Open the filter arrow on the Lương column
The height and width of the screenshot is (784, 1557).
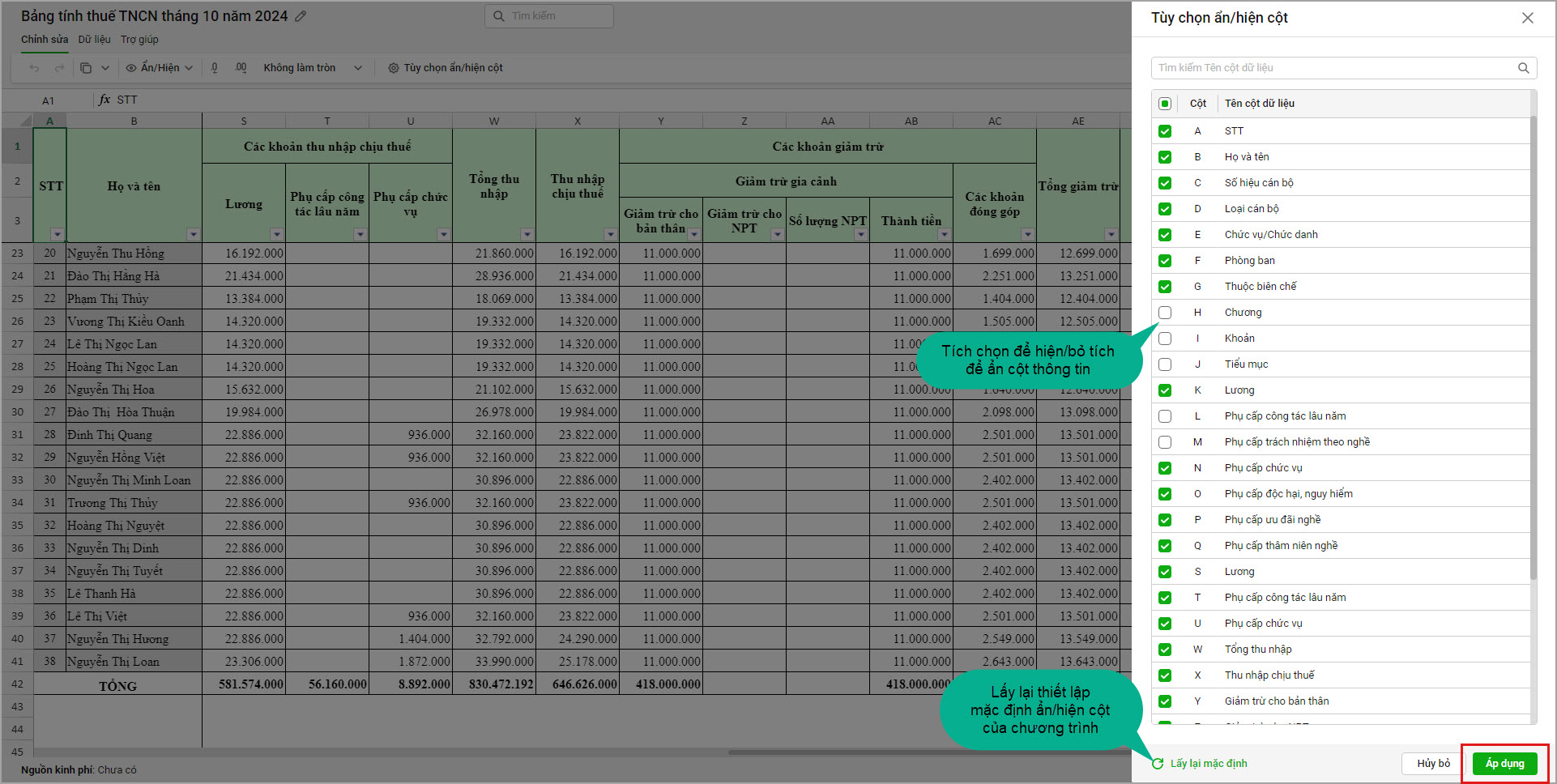276,234
